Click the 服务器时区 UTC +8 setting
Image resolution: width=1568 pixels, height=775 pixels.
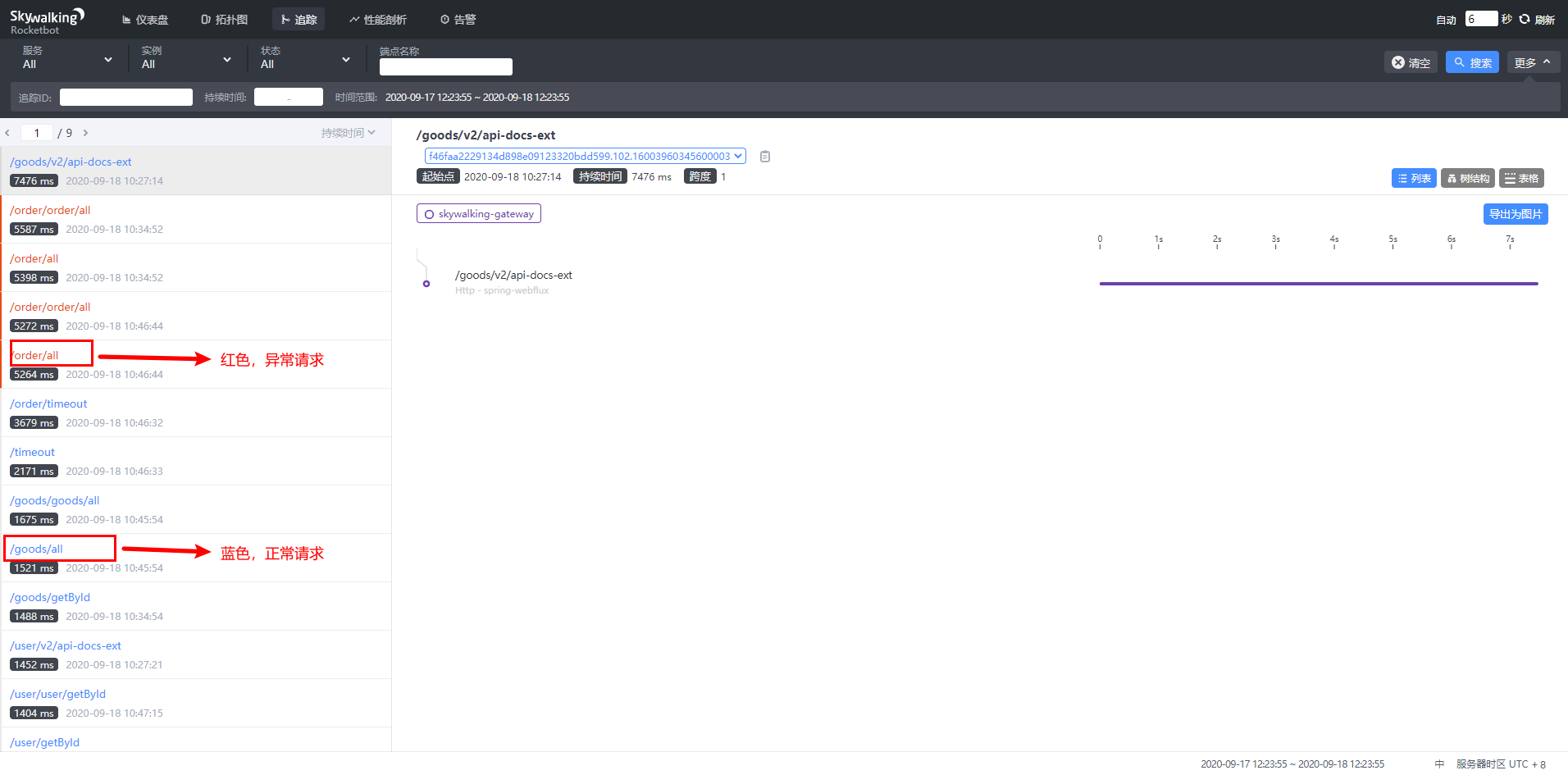pyautogui.click(x=1501, y=764)
